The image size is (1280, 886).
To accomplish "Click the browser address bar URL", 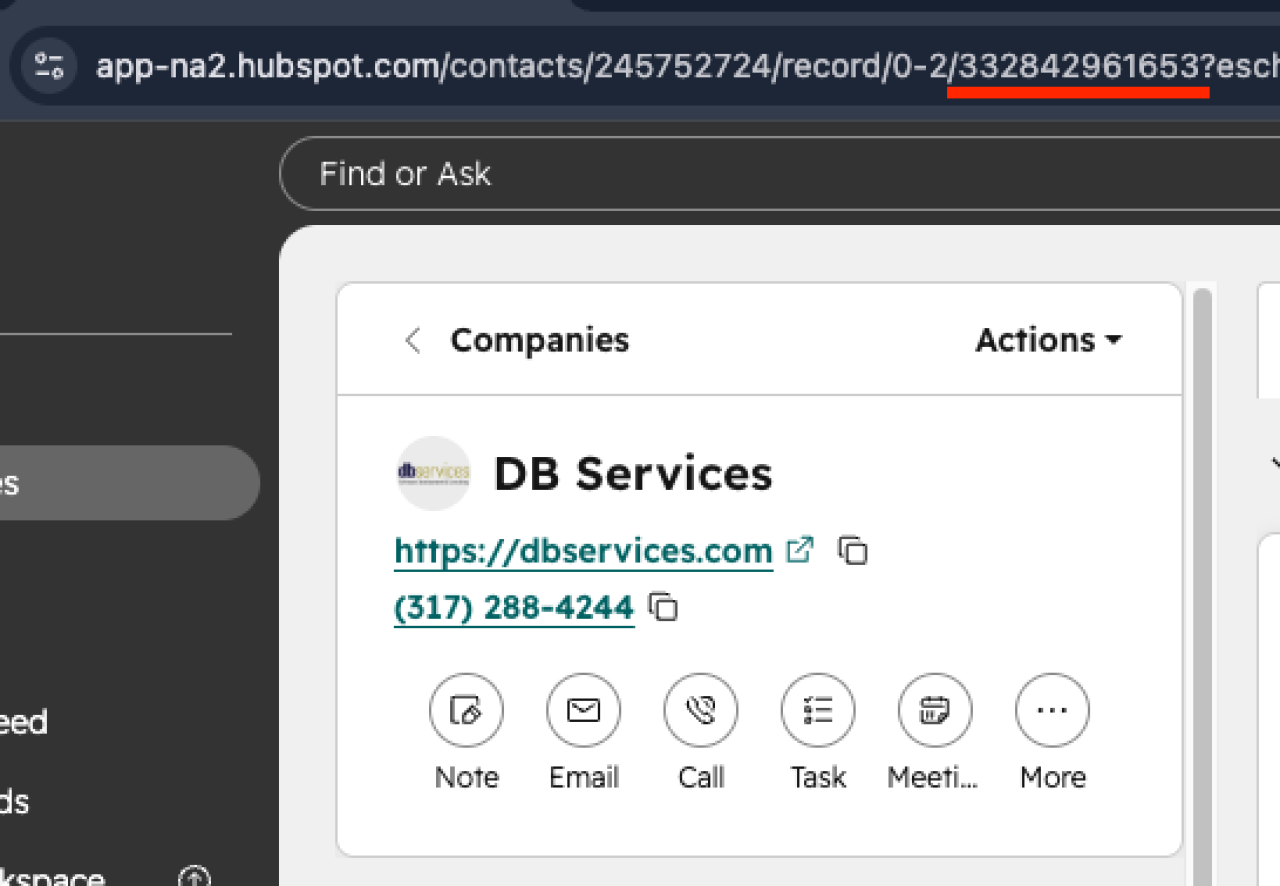I will (x=688, y=67).
